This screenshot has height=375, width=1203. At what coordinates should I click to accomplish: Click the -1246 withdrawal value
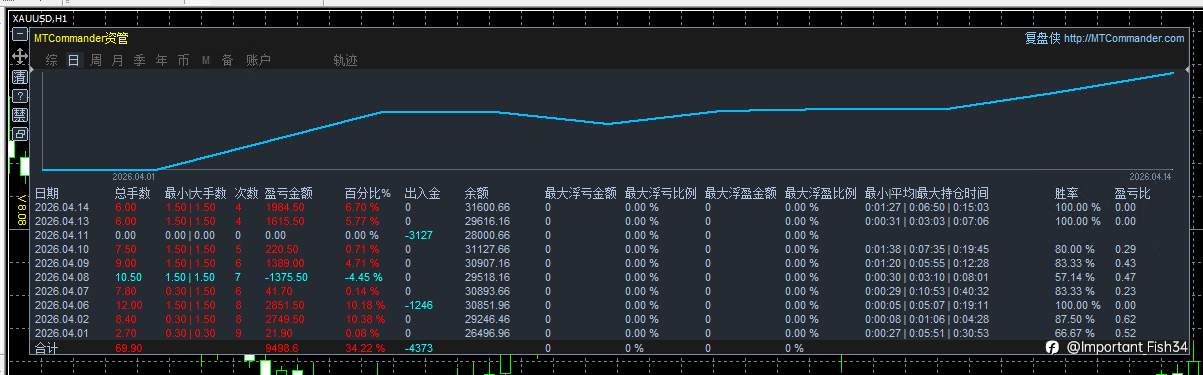tap(419, 305)
